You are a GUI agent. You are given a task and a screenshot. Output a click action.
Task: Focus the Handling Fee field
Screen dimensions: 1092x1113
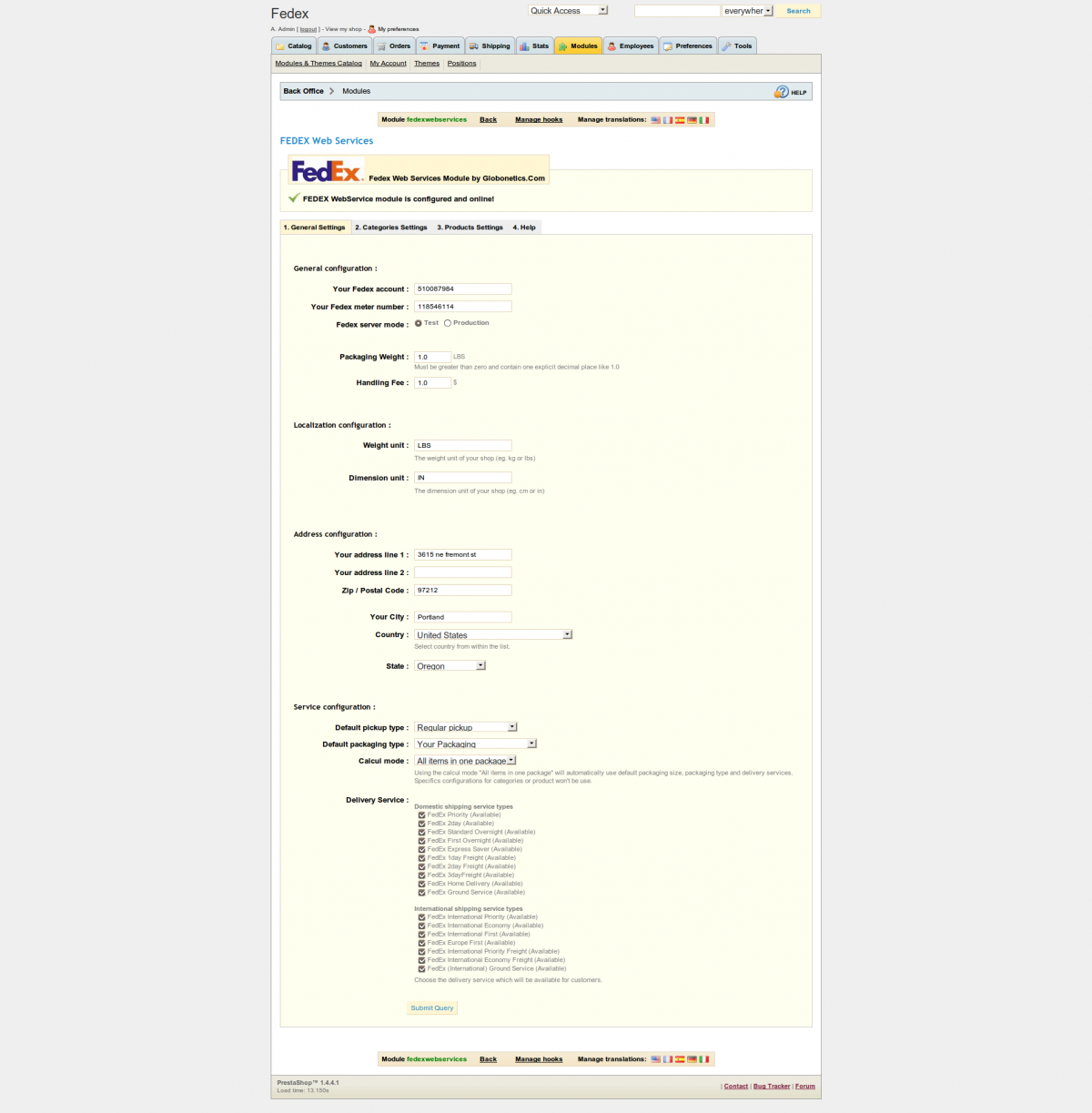coord(432,383)
